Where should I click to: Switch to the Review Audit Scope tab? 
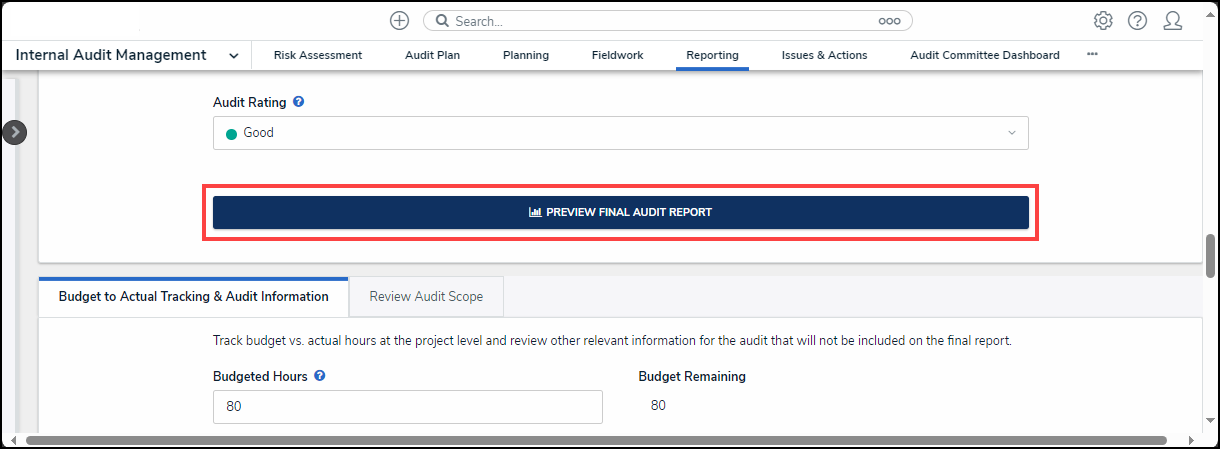426,296
